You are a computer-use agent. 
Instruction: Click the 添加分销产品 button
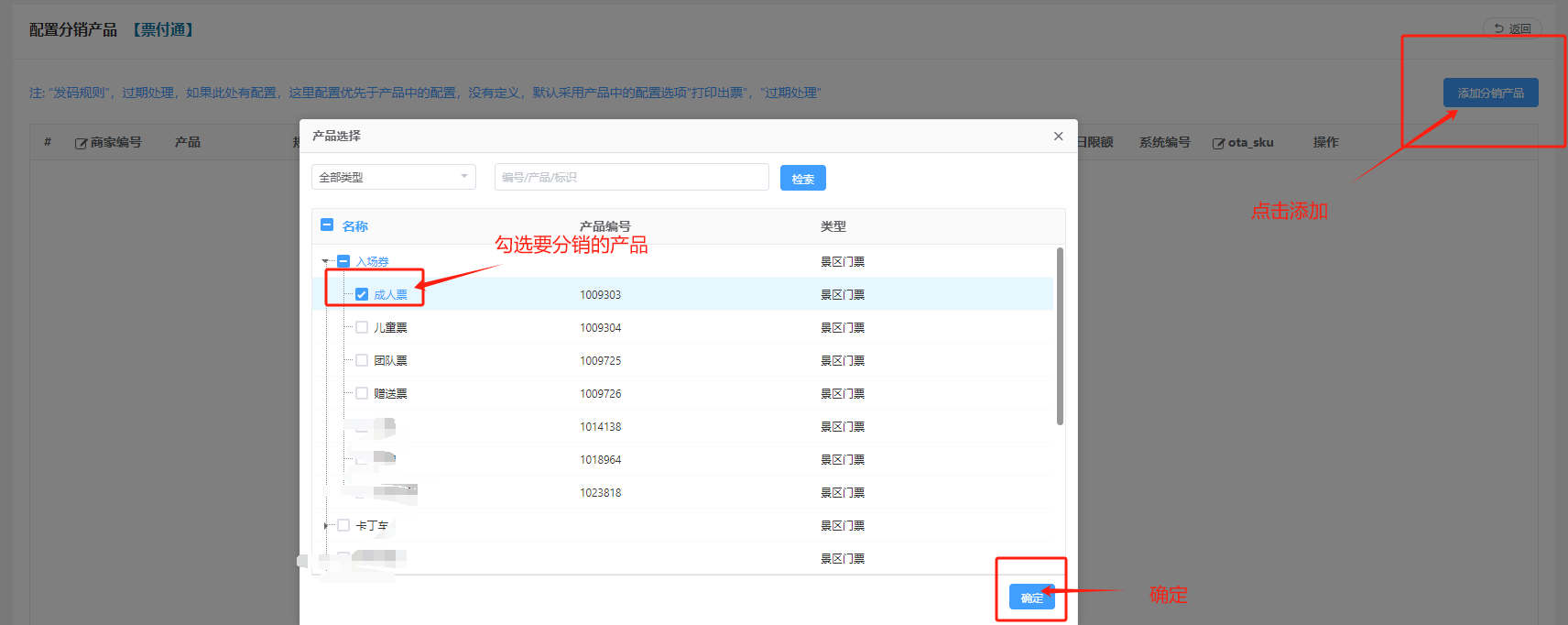click(x=1490, y=93)
